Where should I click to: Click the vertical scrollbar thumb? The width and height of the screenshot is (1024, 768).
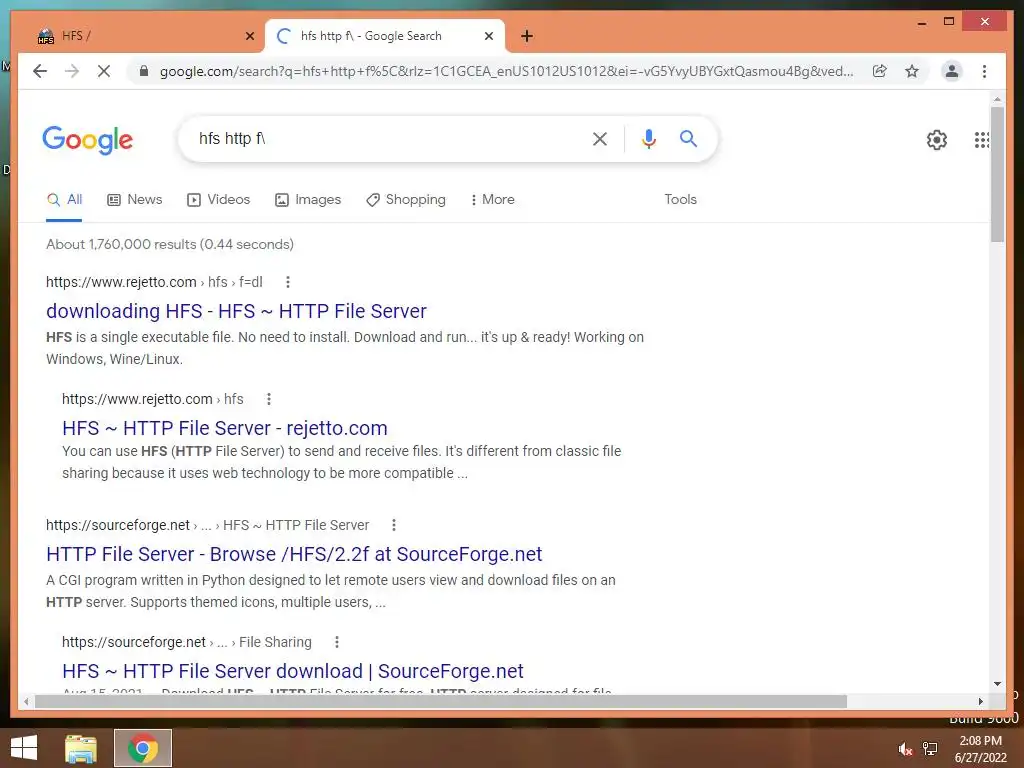click(997, 174)
